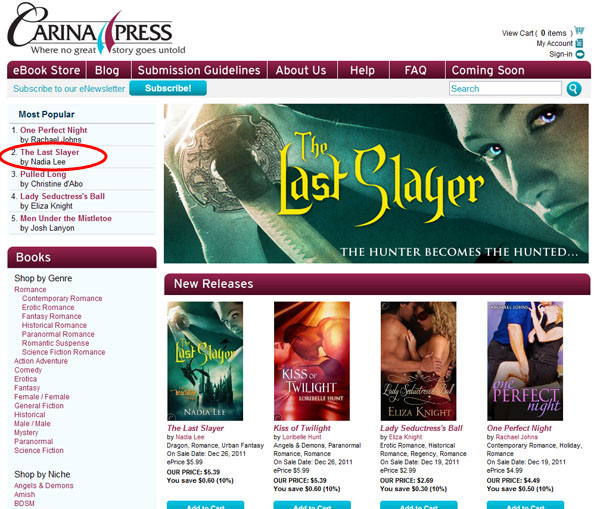The image size is (600, 509).
Task: Open Lady Seductress's Ball in Most Popular
Action: [62, 196]
